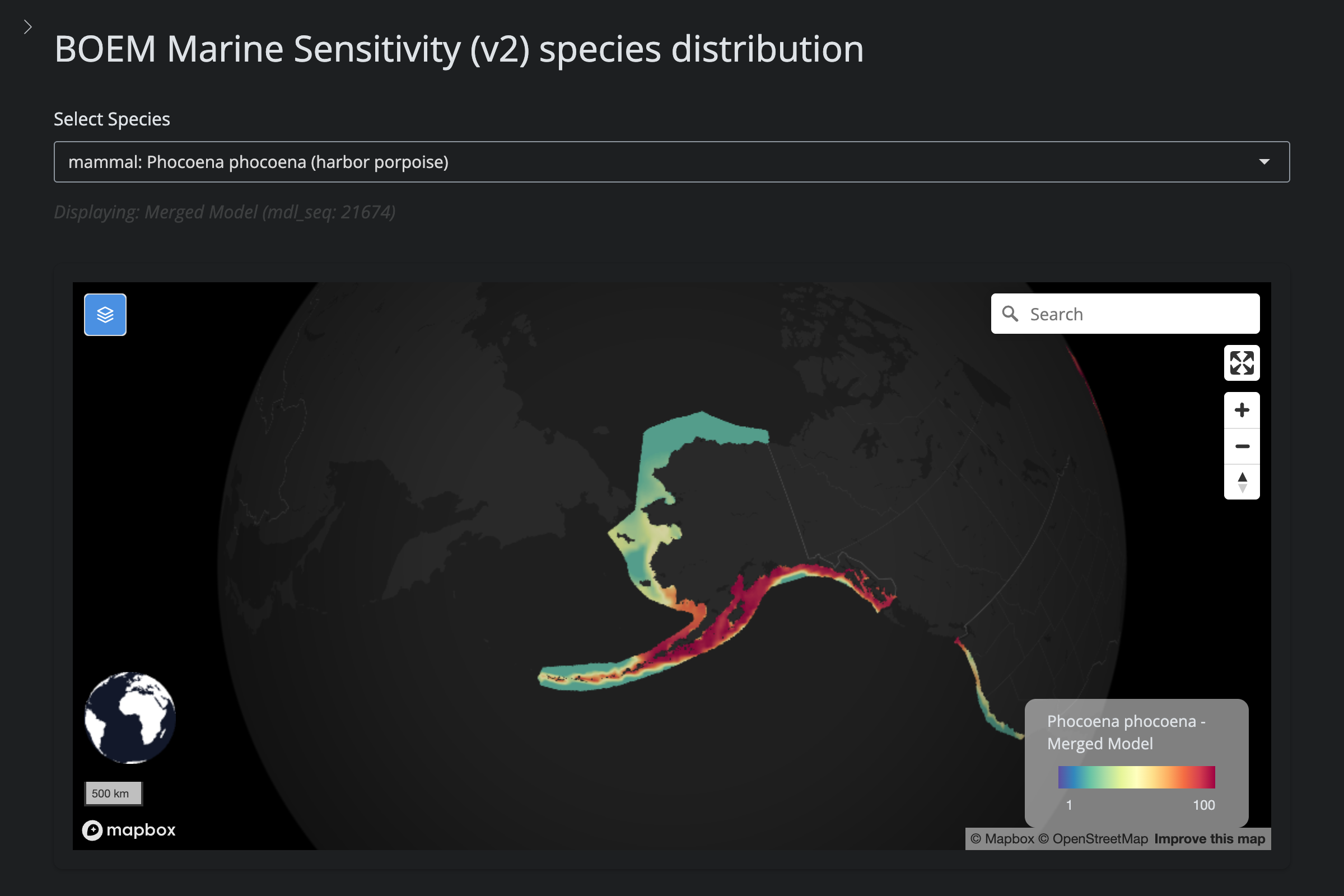The image size is (1344, 896).
Task: Click the species dropdown arrow
Action: tap(1264, 162)
